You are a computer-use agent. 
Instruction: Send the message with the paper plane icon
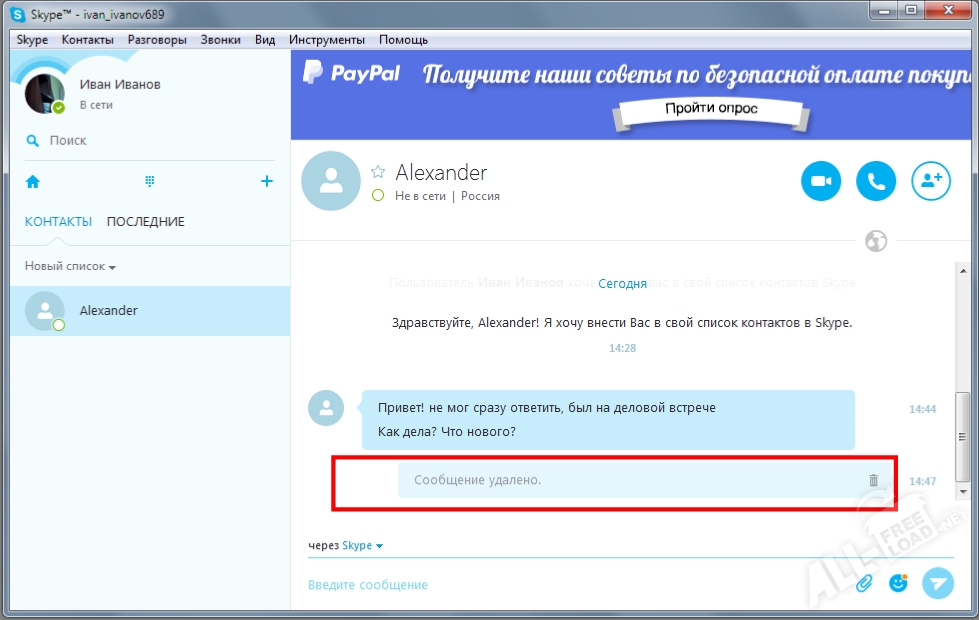coord(937,582)
